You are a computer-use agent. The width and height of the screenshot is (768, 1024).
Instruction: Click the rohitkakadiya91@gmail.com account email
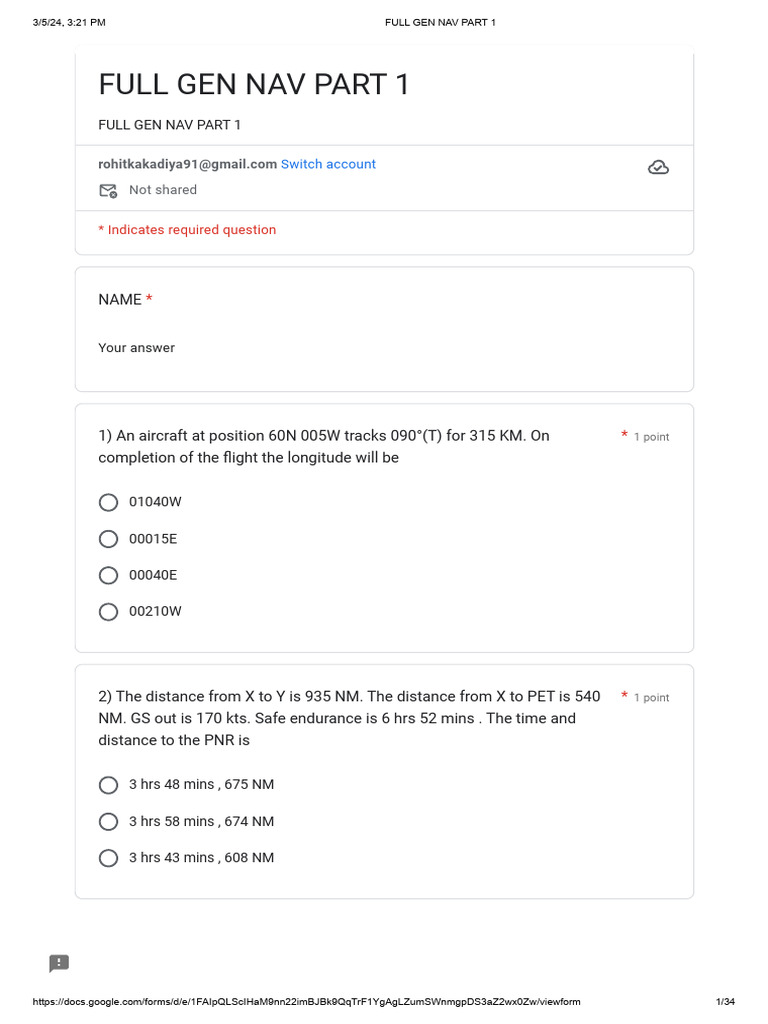187,164
